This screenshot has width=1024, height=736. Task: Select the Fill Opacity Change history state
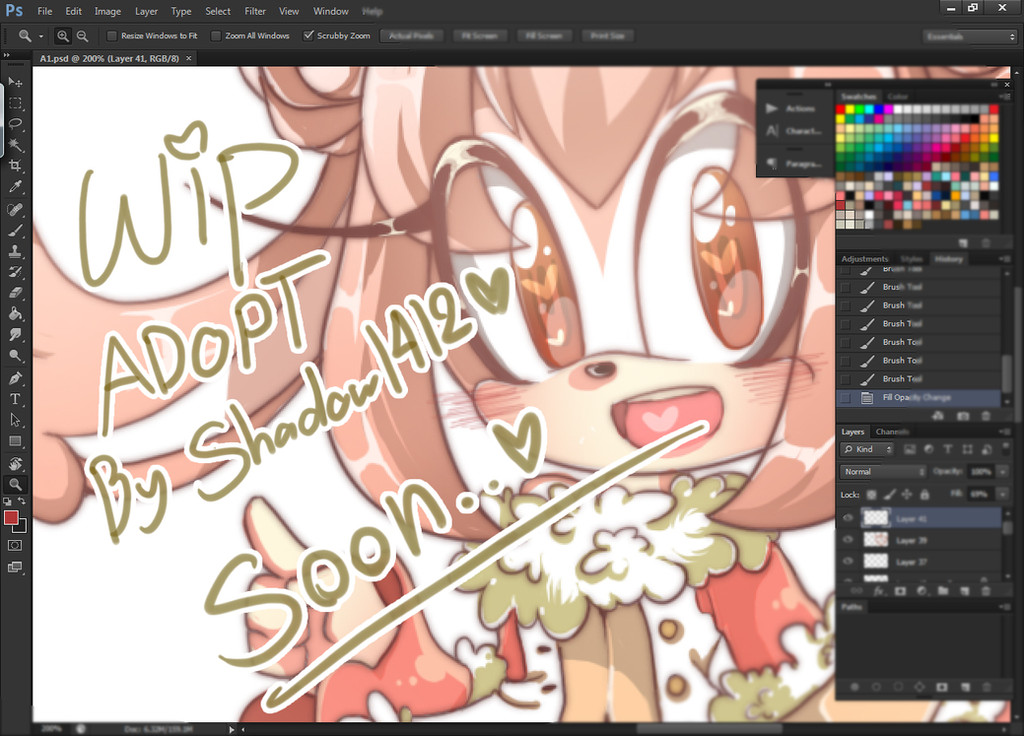[918, 397]
